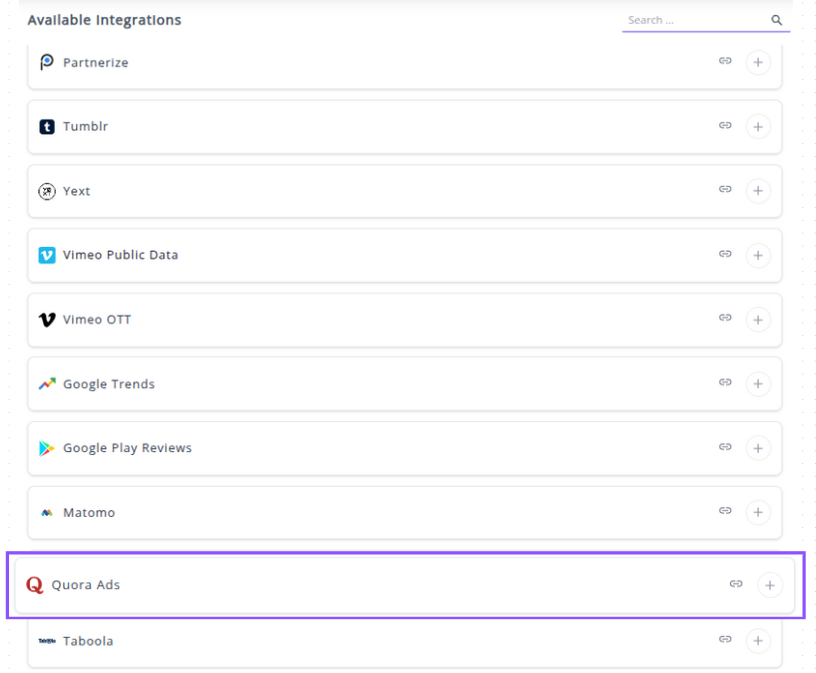
Task: Open the link icon for Google Play Reviews
Action: click(x=725, y=447)
